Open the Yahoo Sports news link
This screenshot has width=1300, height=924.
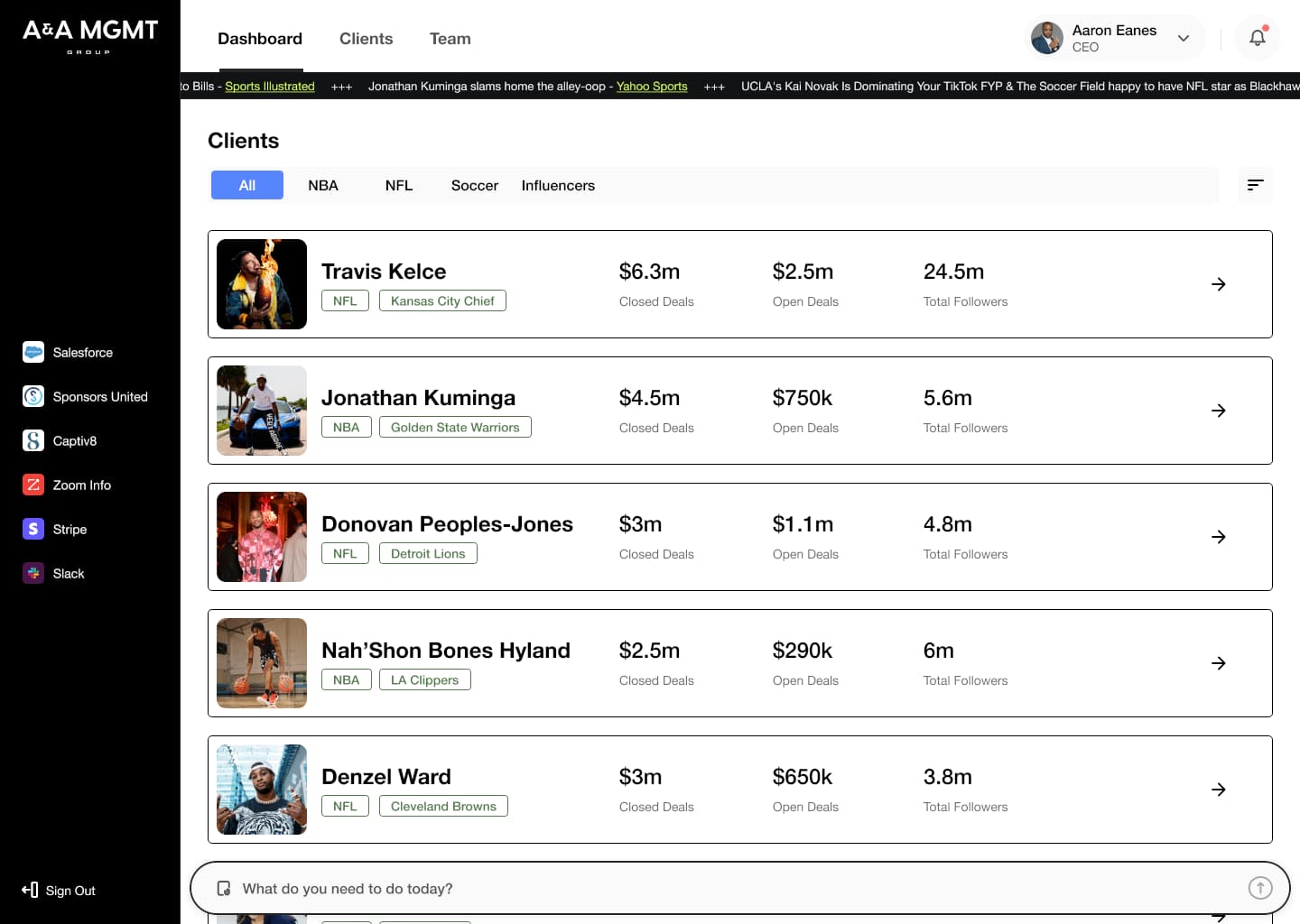652,87
